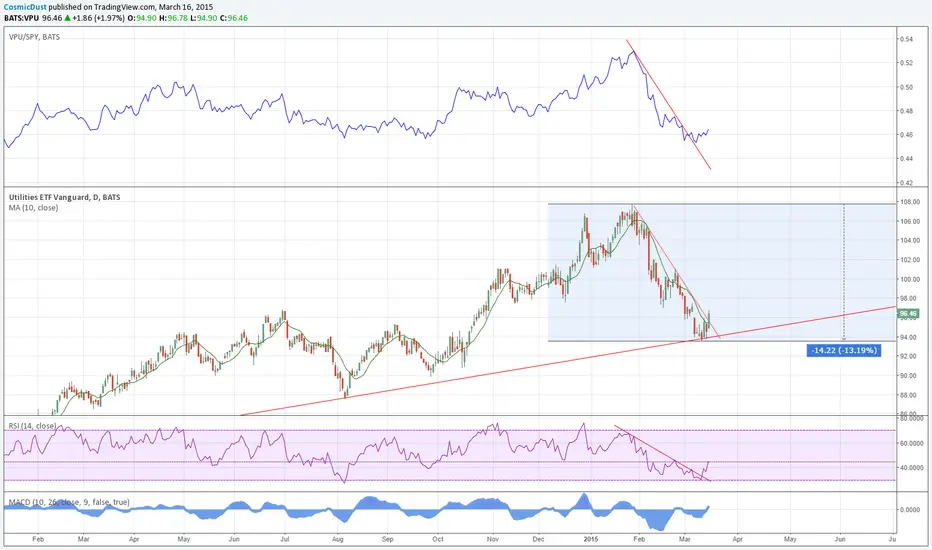Select the light blue price-range measurement box
Viewport: 932px width, 550px height.
(x=721, y=272)
